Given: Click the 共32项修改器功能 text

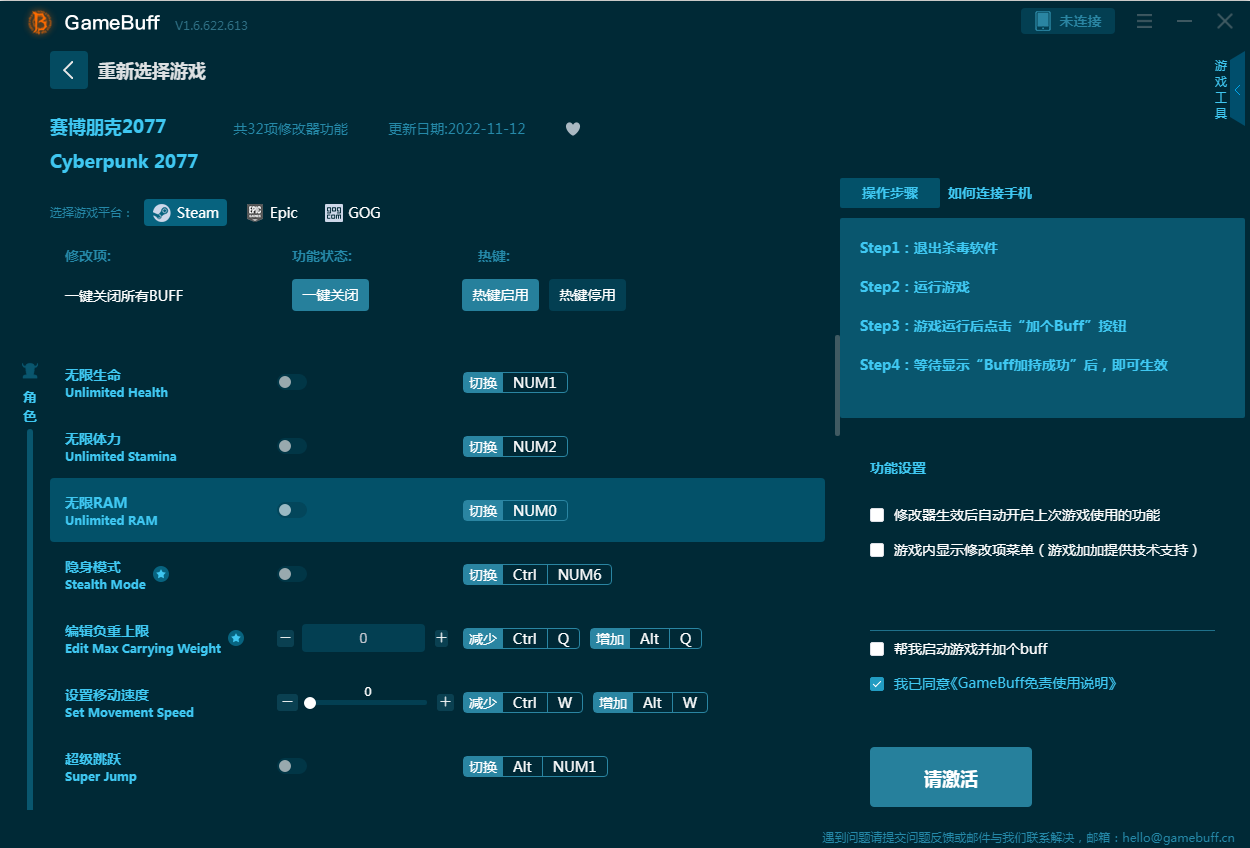Looking at the screenshot, I should [290, 129].
